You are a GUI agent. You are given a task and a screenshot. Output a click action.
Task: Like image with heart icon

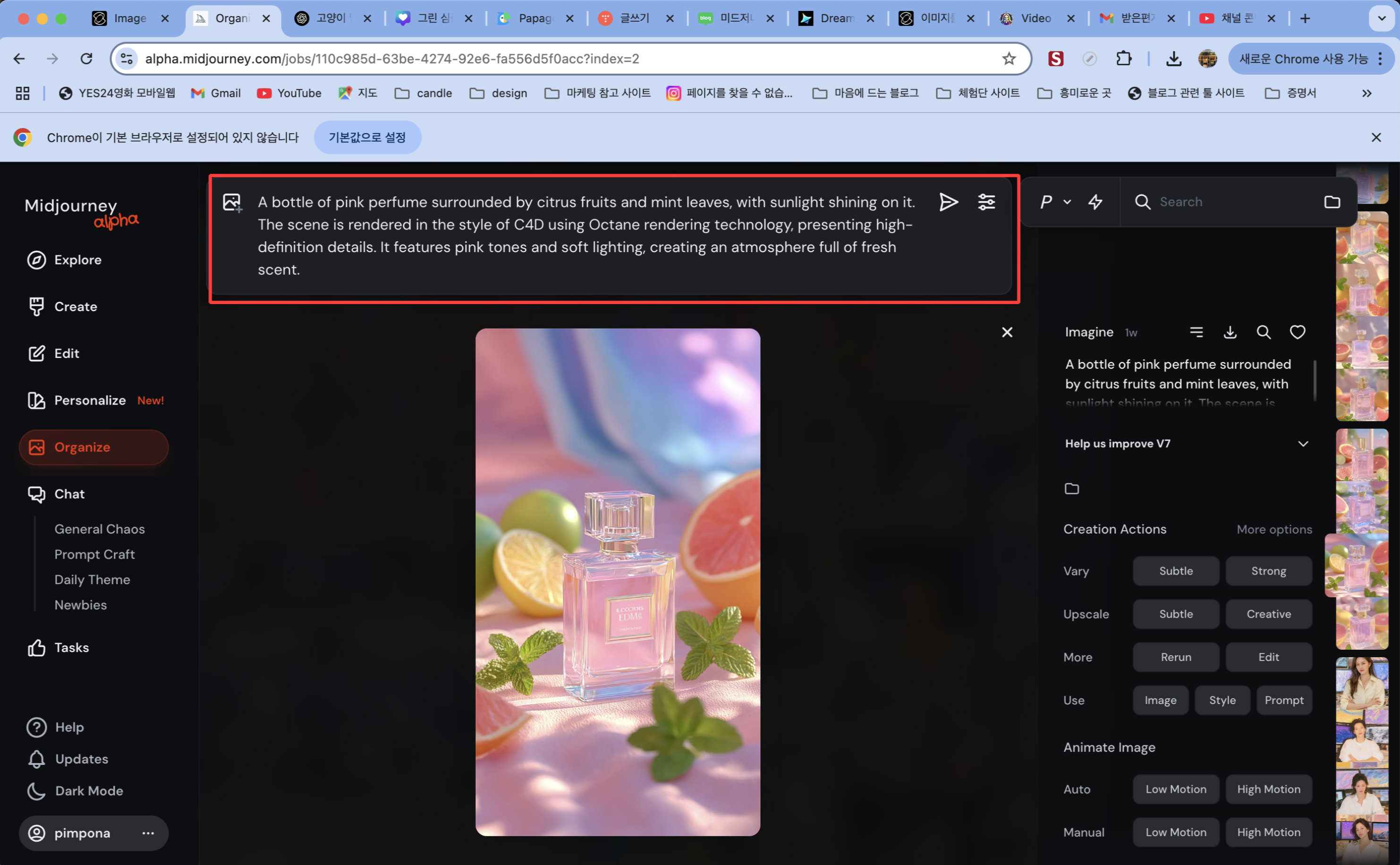pos(1297,332)
